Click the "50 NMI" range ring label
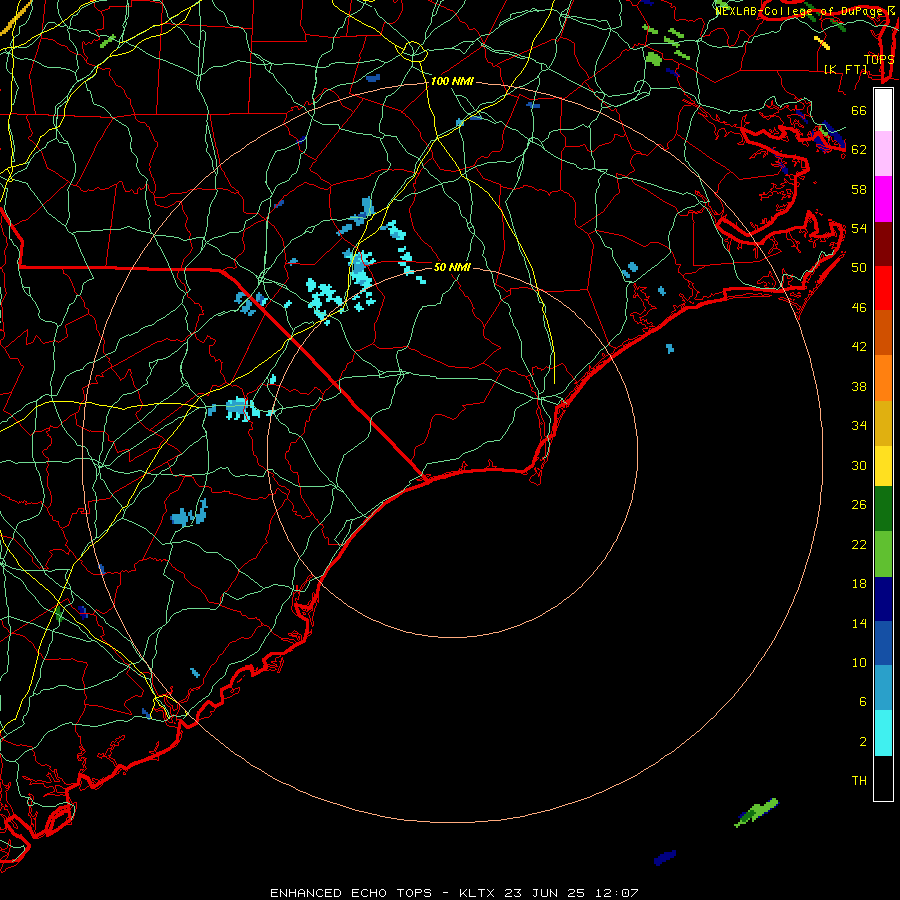Viewport: 900px width, 900px height. (452, 267)
